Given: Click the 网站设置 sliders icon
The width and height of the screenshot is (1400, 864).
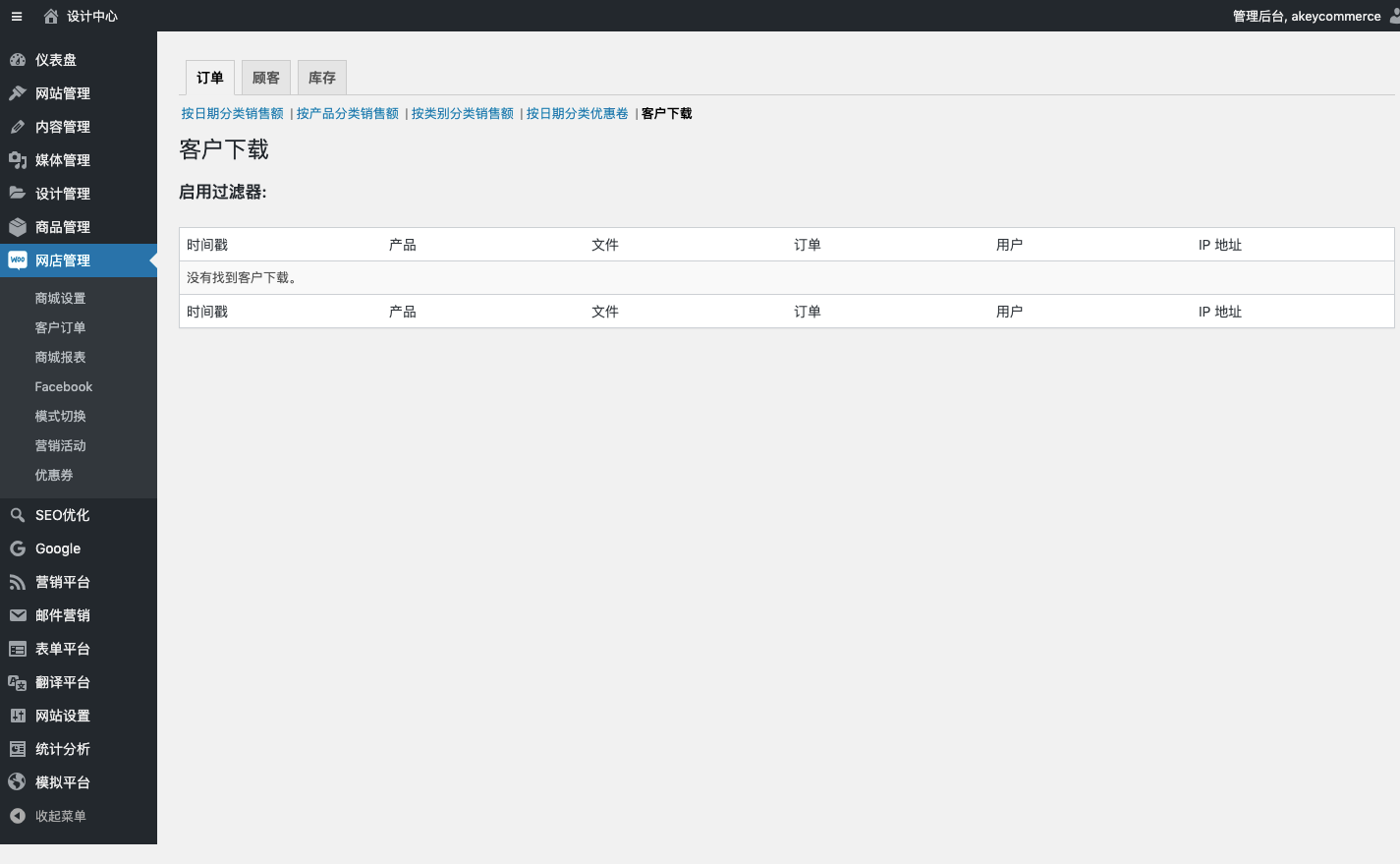Looking at the screenshot, I should click(18, 716).
